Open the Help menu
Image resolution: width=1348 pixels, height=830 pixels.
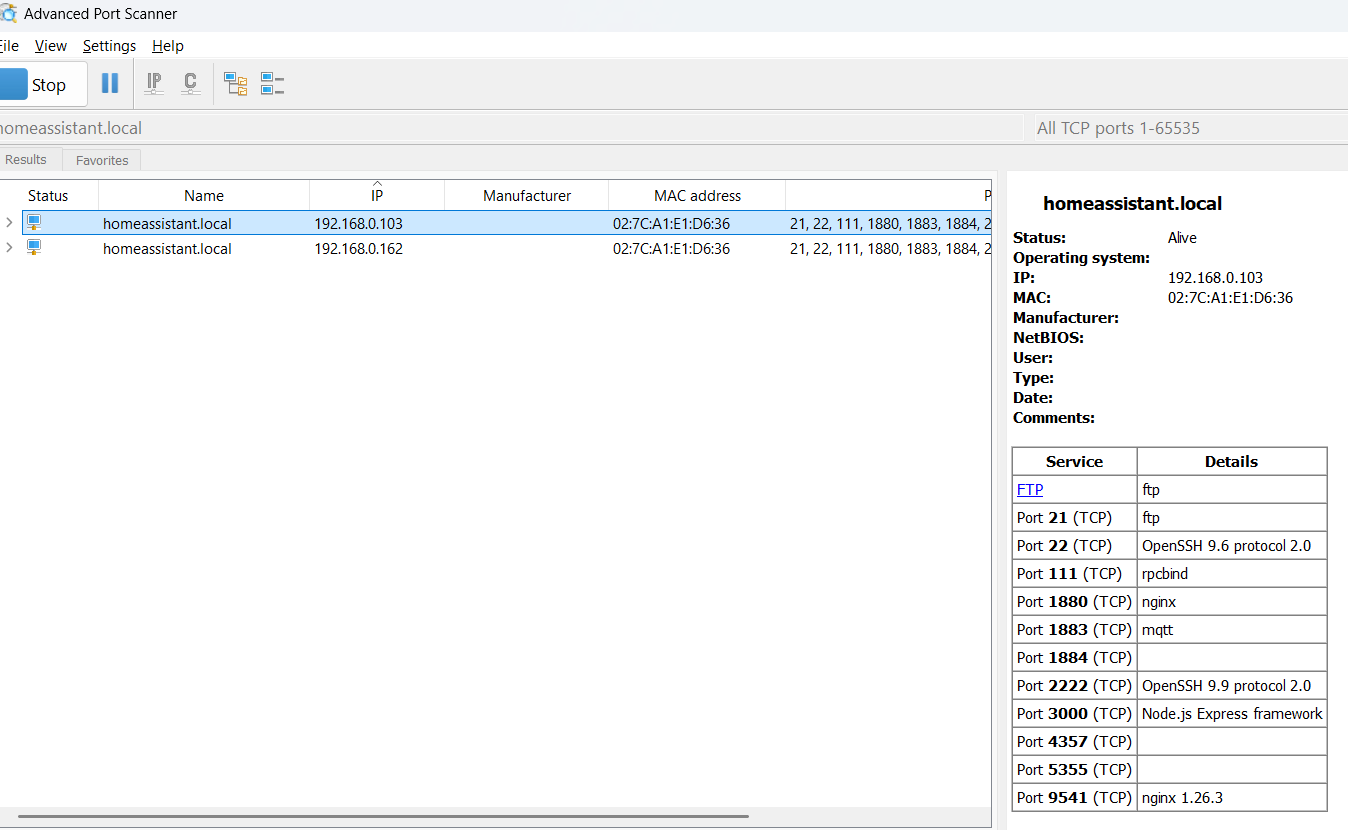coord(168,46)
